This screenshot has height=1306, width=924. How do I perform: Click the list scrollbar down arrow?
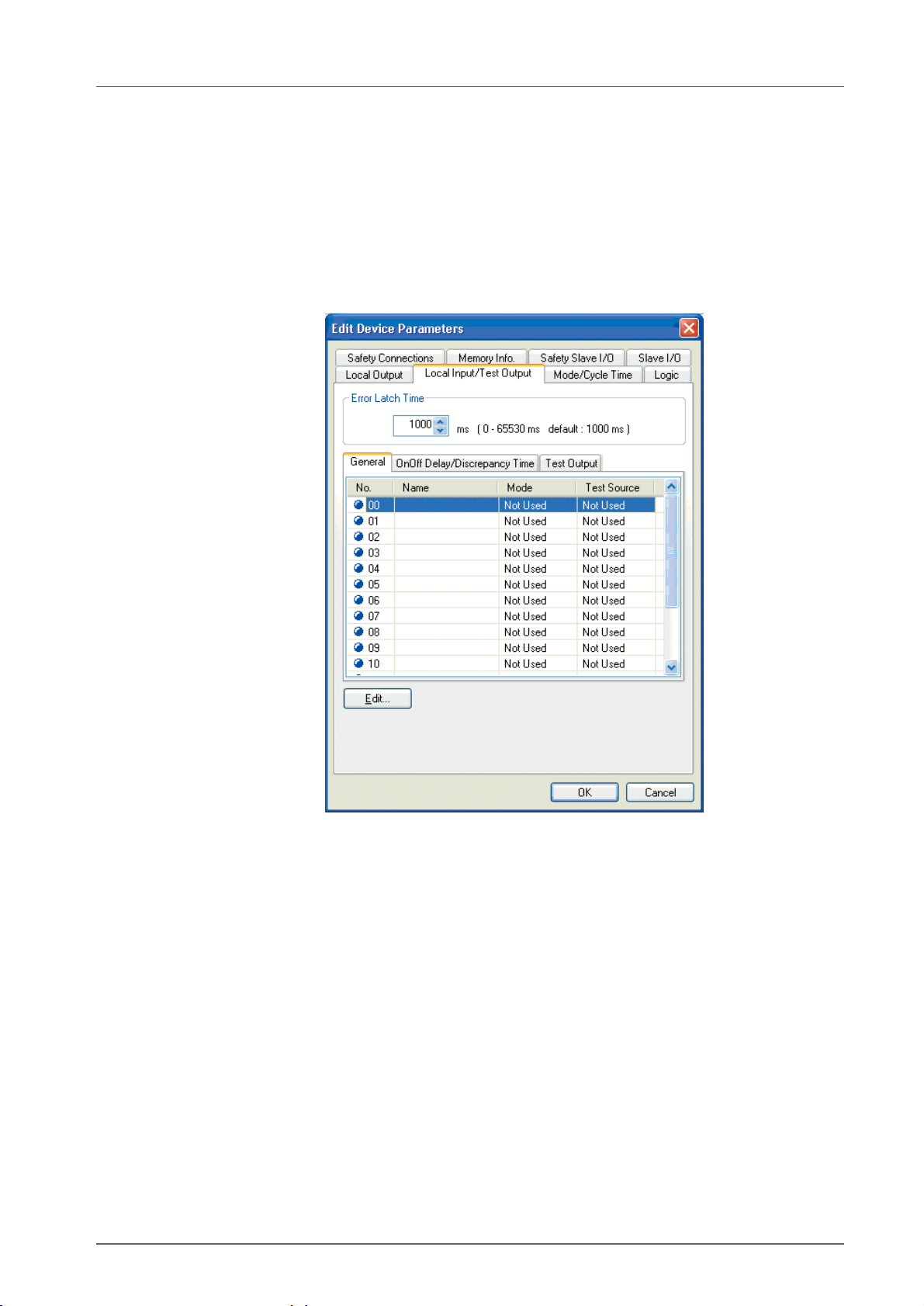[672, 667]
